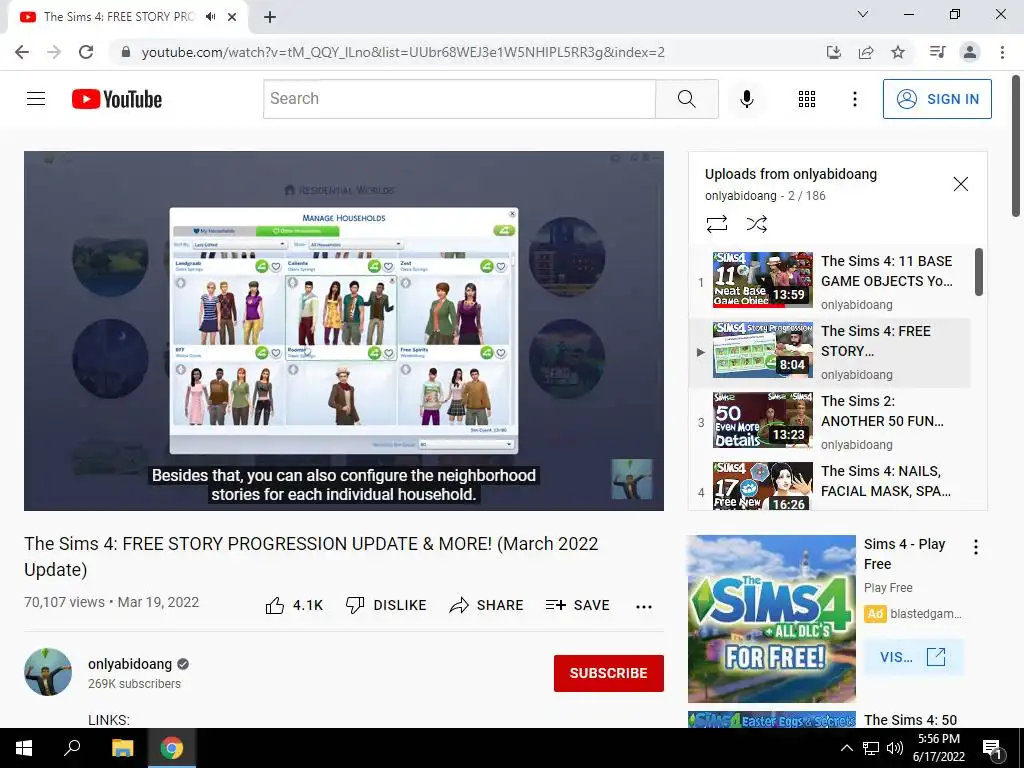Start voice search with the microphone
Screen dimensions: 1024x768
(746, 99)
